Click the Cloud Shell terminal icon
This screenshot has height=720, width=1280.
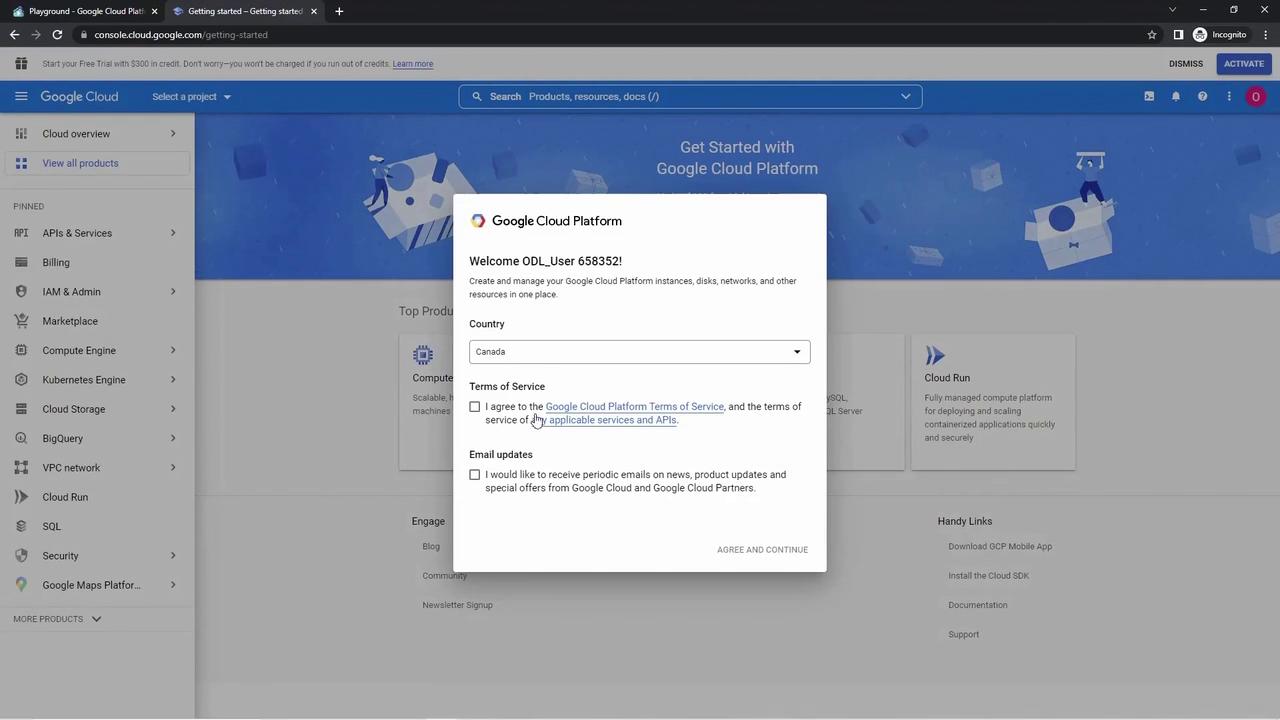tap(1149, 96)
